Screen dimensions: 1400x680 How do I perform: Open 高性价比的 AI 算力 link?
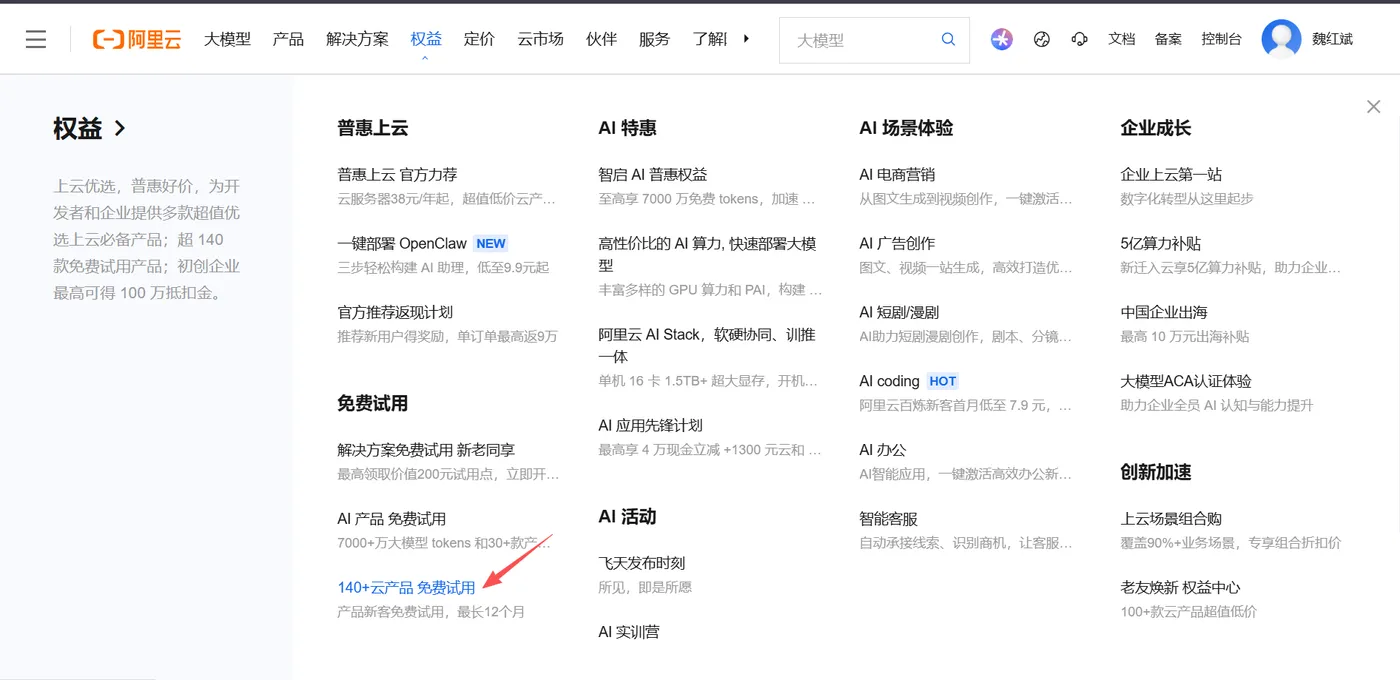[708, 254]
